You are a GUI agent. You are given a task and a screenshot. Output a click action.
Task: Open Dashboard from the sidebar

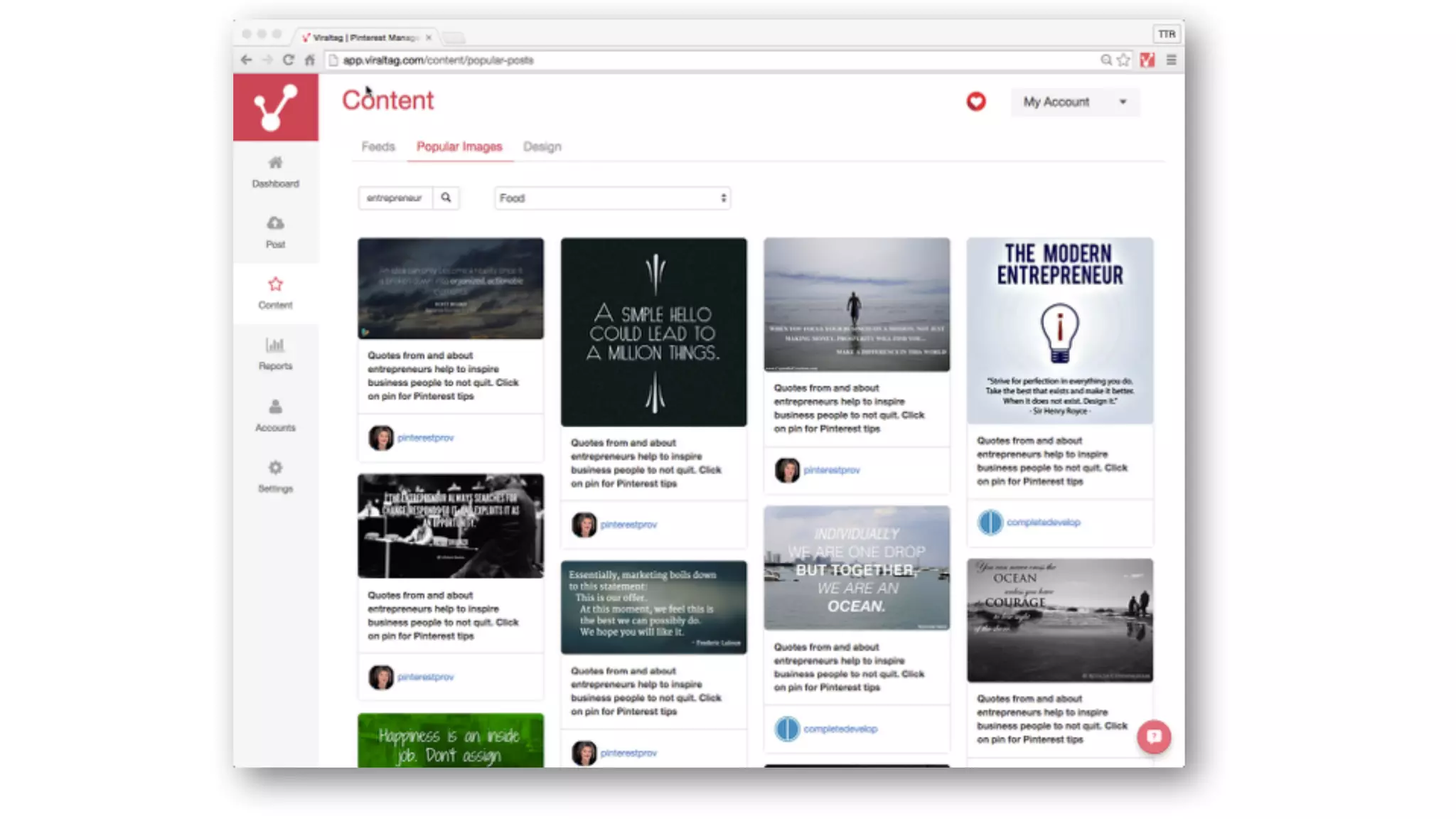coord(275,171)
